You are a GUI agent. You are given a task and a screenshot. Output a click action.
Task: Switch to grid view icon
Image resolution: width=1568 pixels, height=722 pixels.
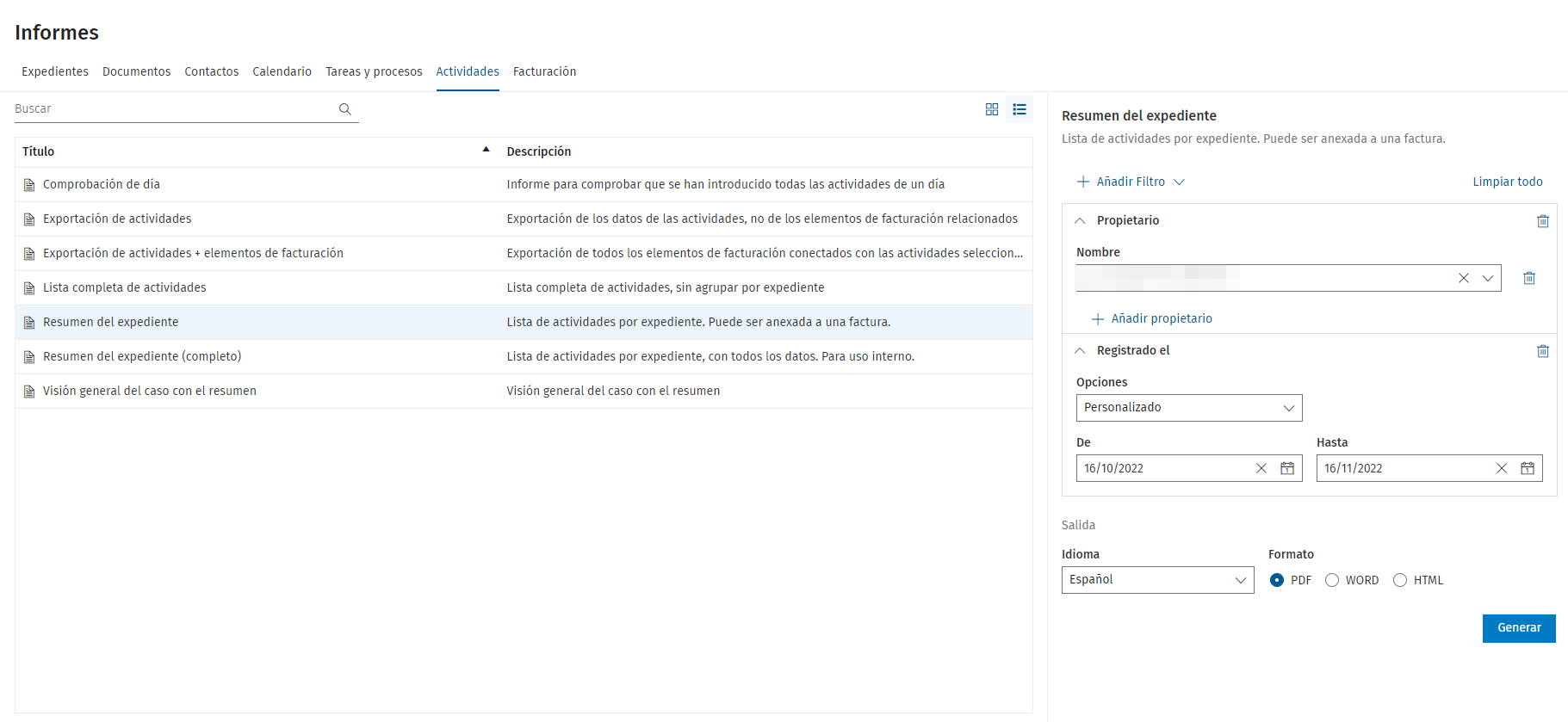coord(992,109)
